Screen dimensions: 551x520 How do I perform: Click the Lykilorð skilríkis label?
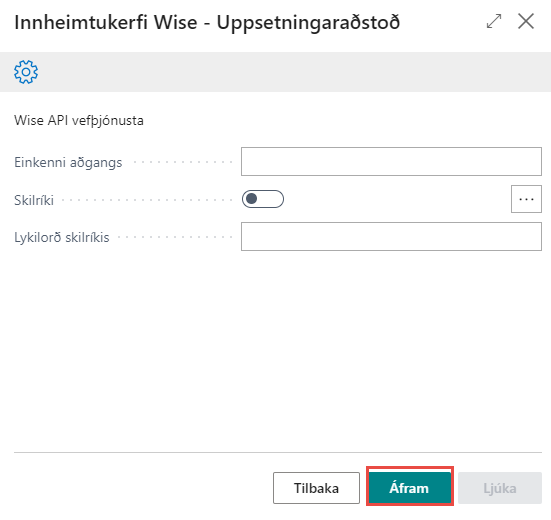pos(61,237)
